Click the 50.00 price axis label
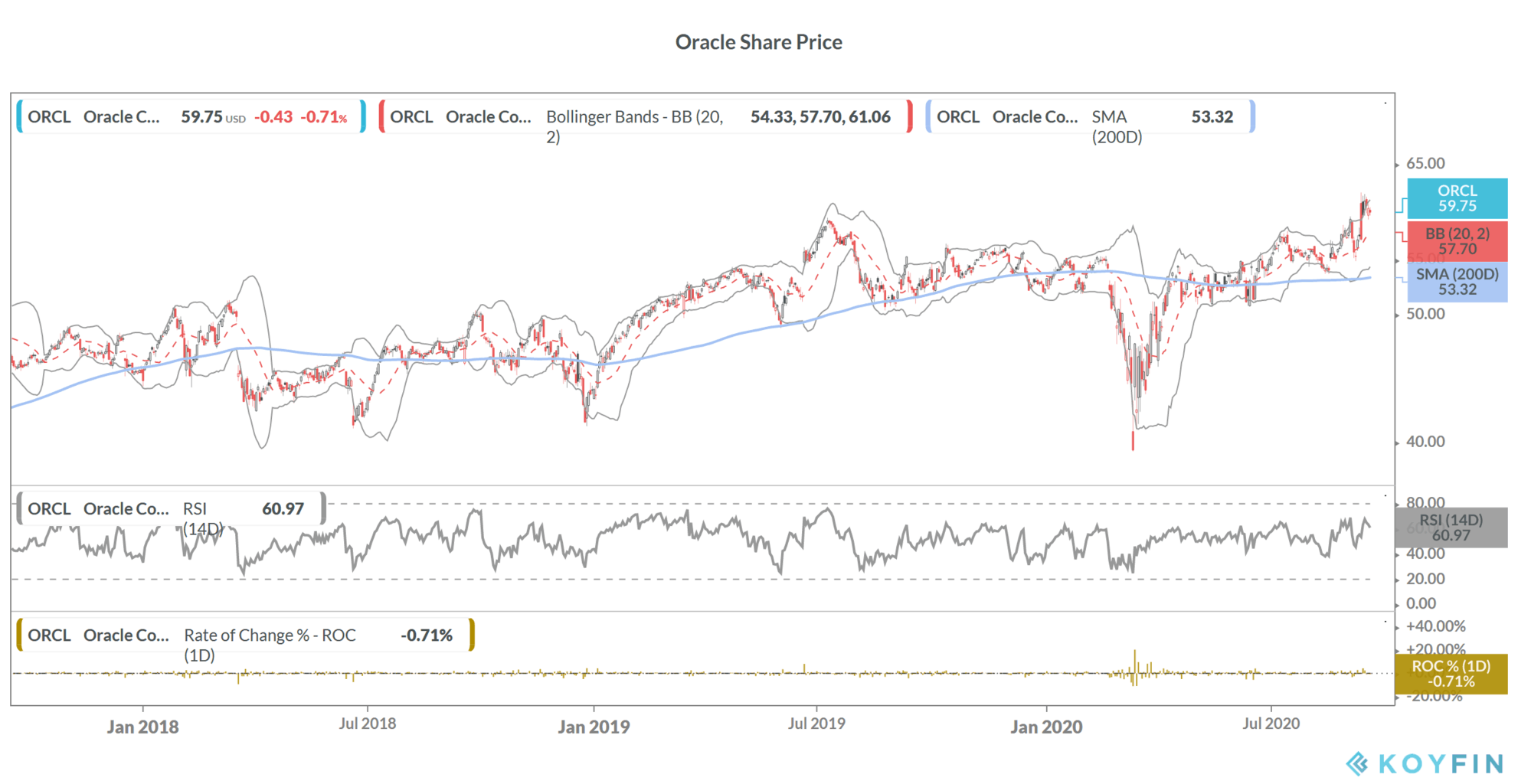 click(1425, 314)
